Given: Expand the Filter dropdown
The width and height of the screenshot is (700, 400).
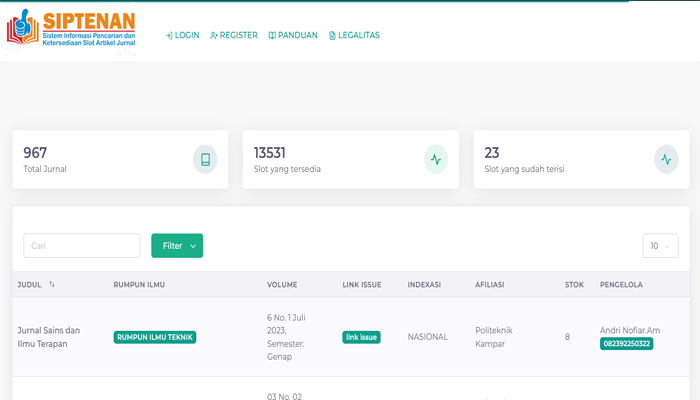Looking at the screenshot, I should 177,246.
